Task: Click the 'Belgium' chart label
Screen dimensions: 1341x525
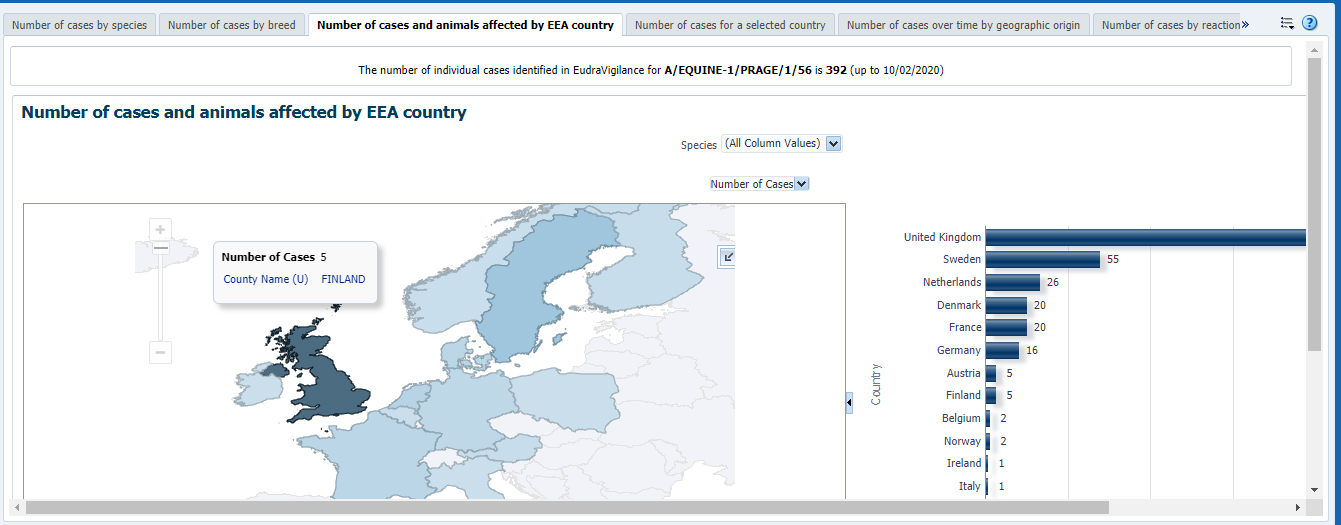Action: point(961,418)
